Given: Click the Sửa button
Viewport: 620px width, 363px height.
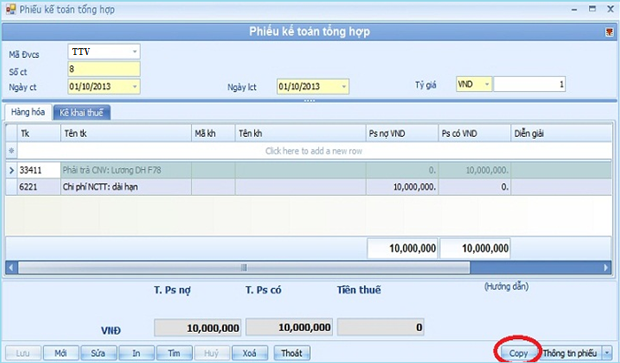Looking at the screenshot, I should (x=98, y=353).
